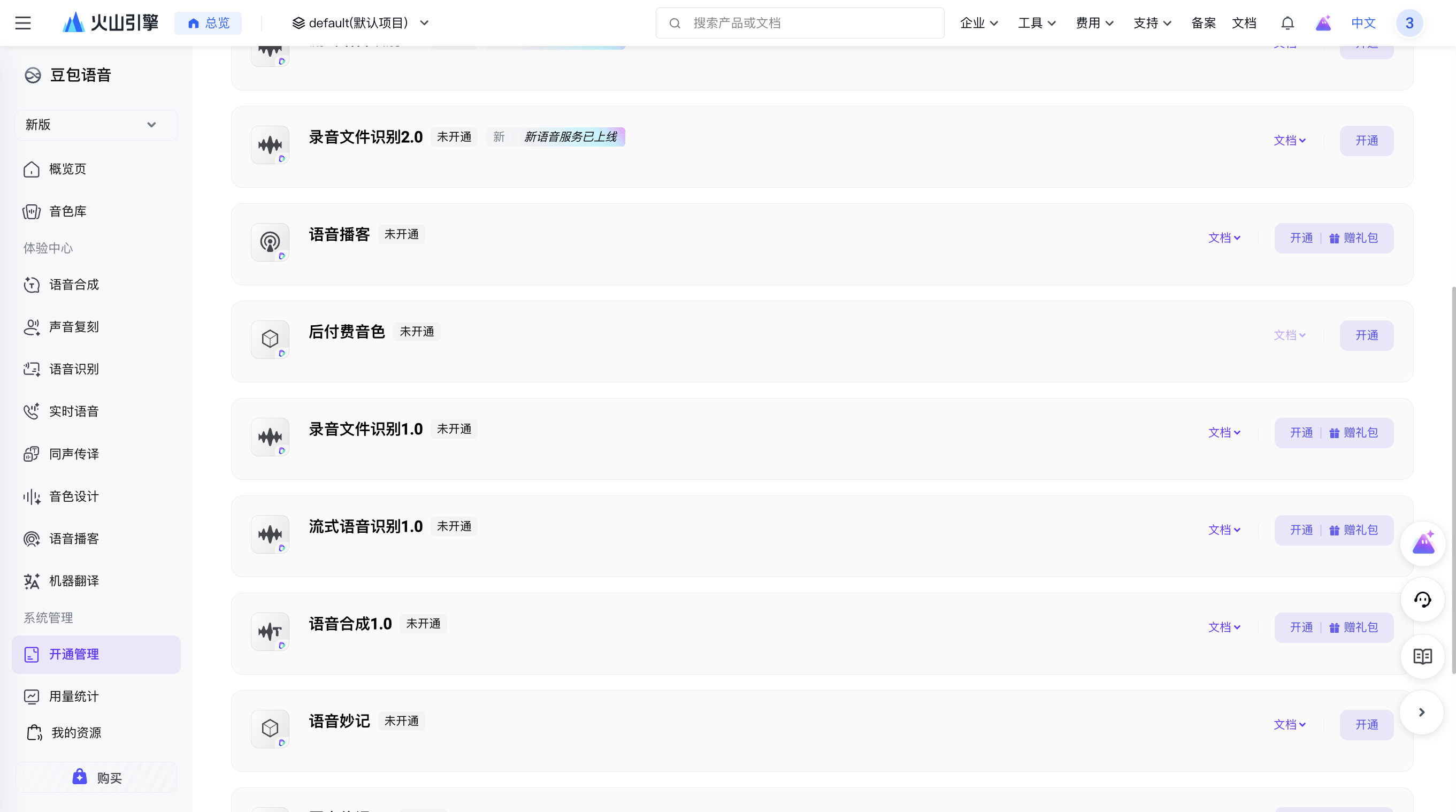Expand the 支持 header menu
1456x812 pixels.
click(x=1152, y=23)
